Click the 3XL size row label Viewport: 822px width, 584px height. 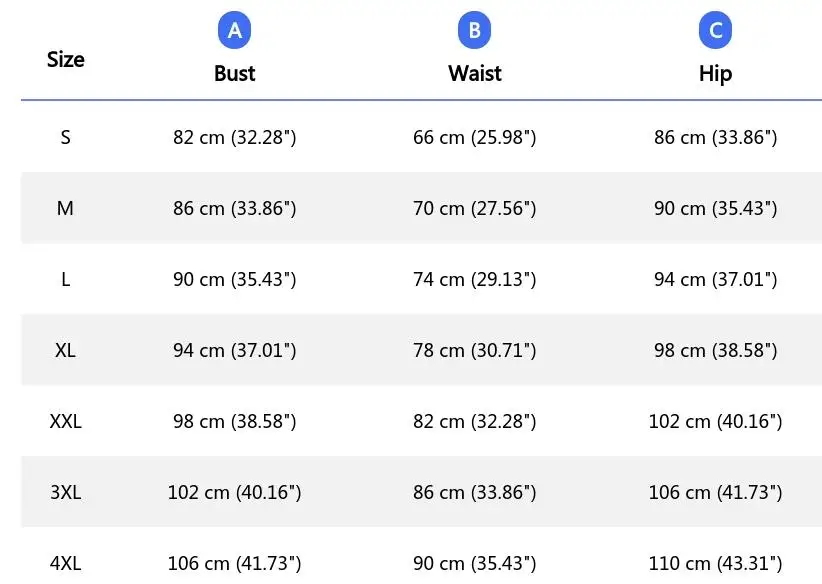pyautogui.click(x=66, y=492)
